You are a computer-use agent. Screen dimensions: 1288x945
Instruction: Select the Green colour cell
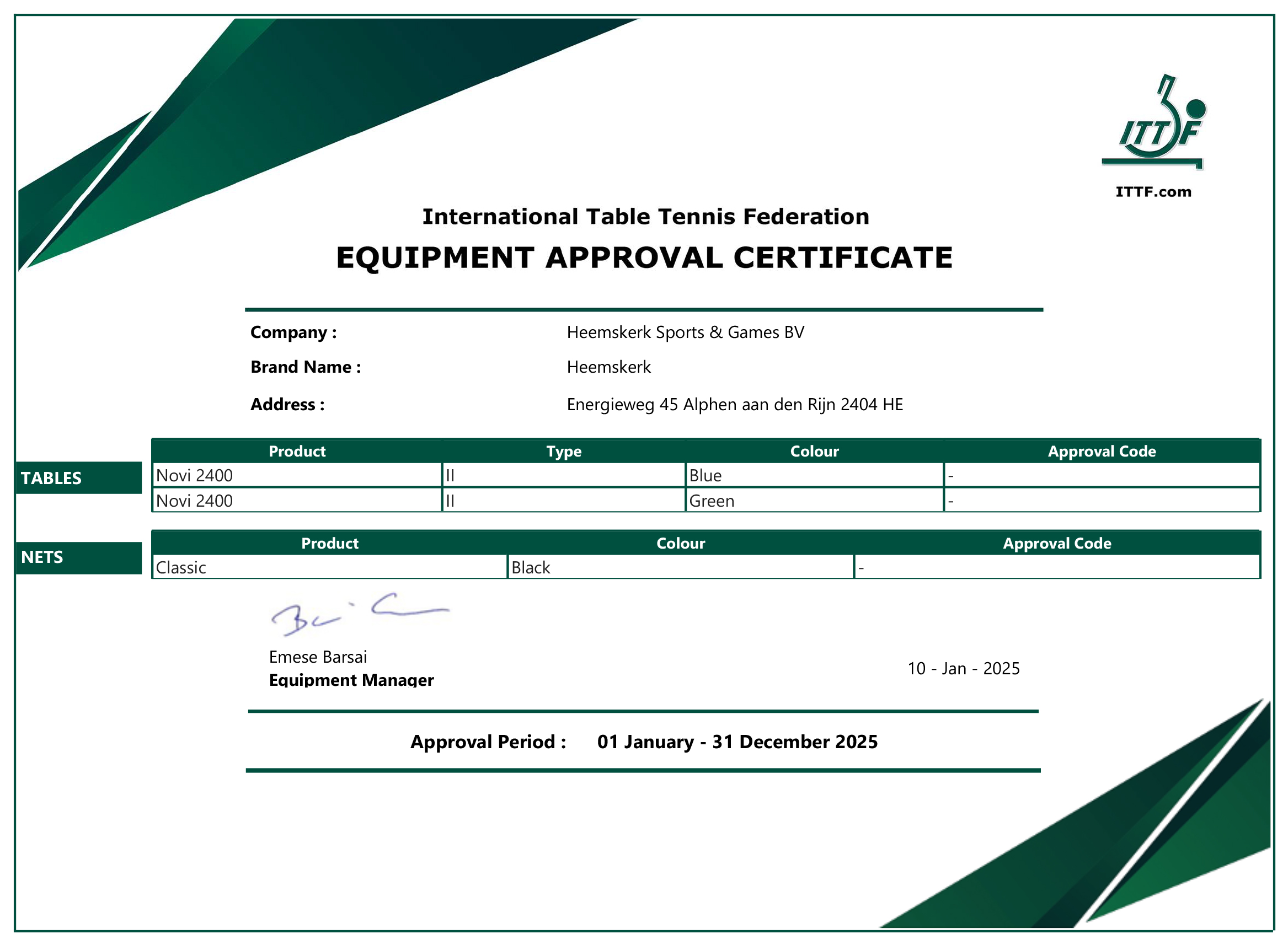point(814,501)
